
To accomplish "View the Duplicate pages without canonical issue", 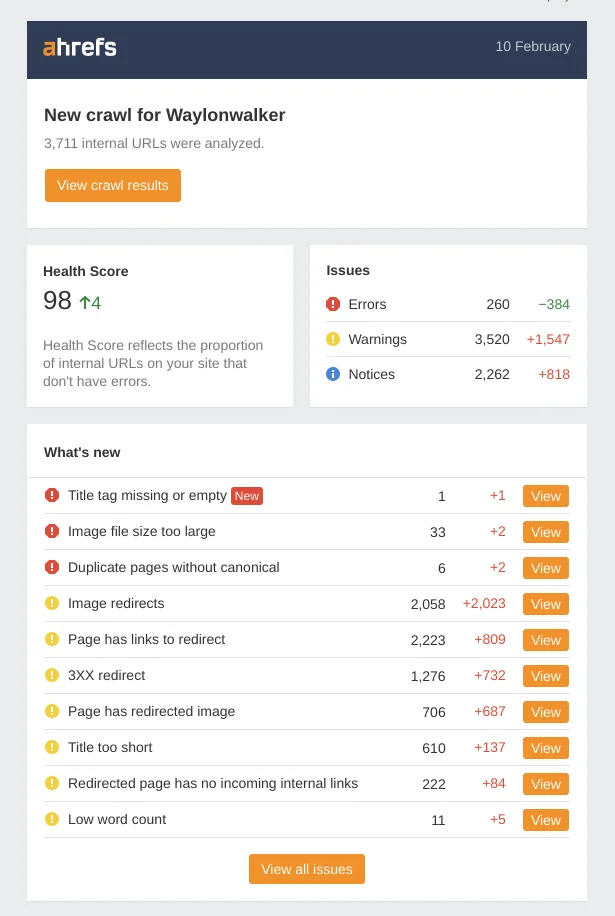I will click(545, 568).
